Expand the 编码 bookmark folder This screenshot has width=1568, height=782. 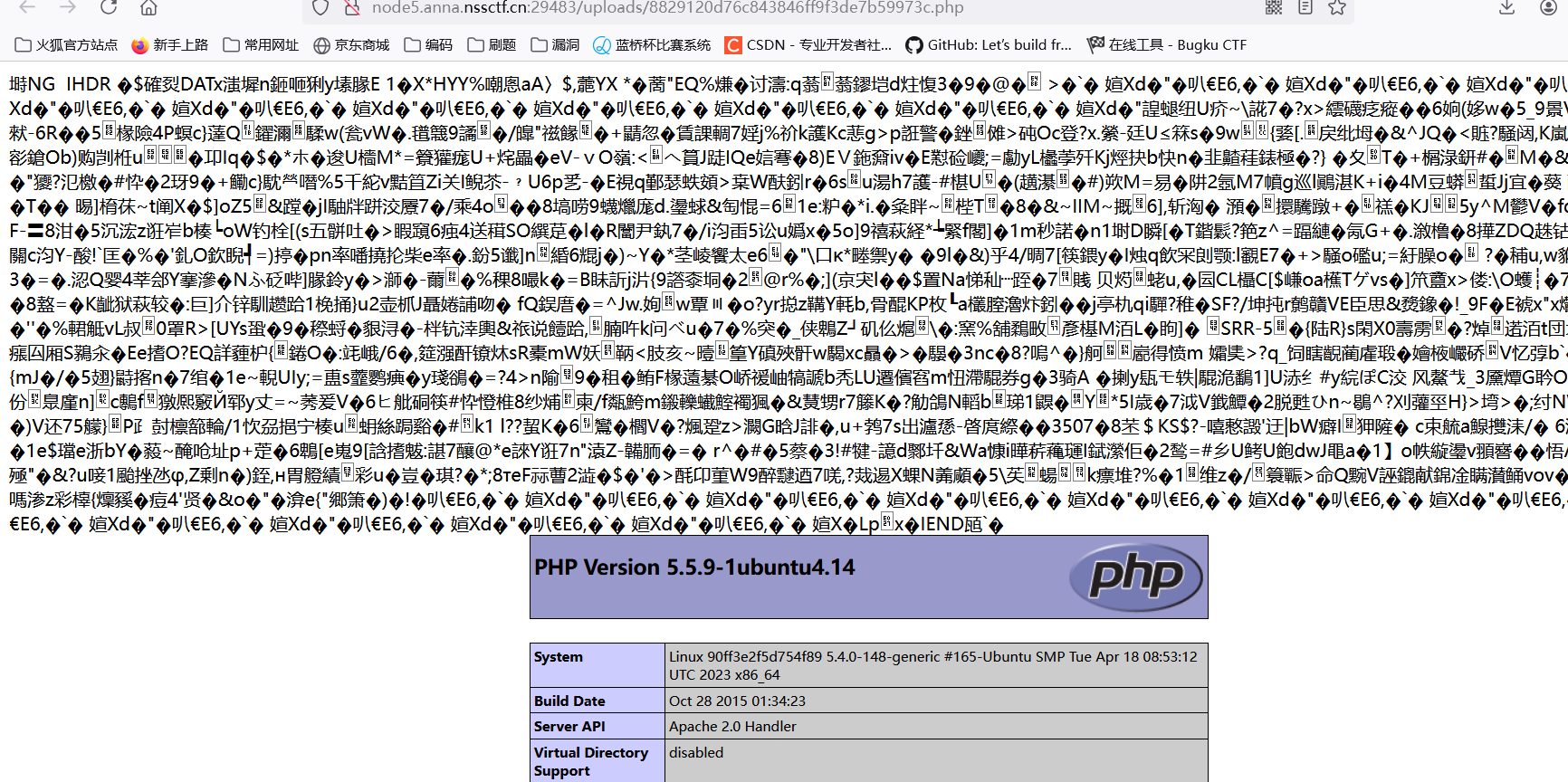point(428,44)
